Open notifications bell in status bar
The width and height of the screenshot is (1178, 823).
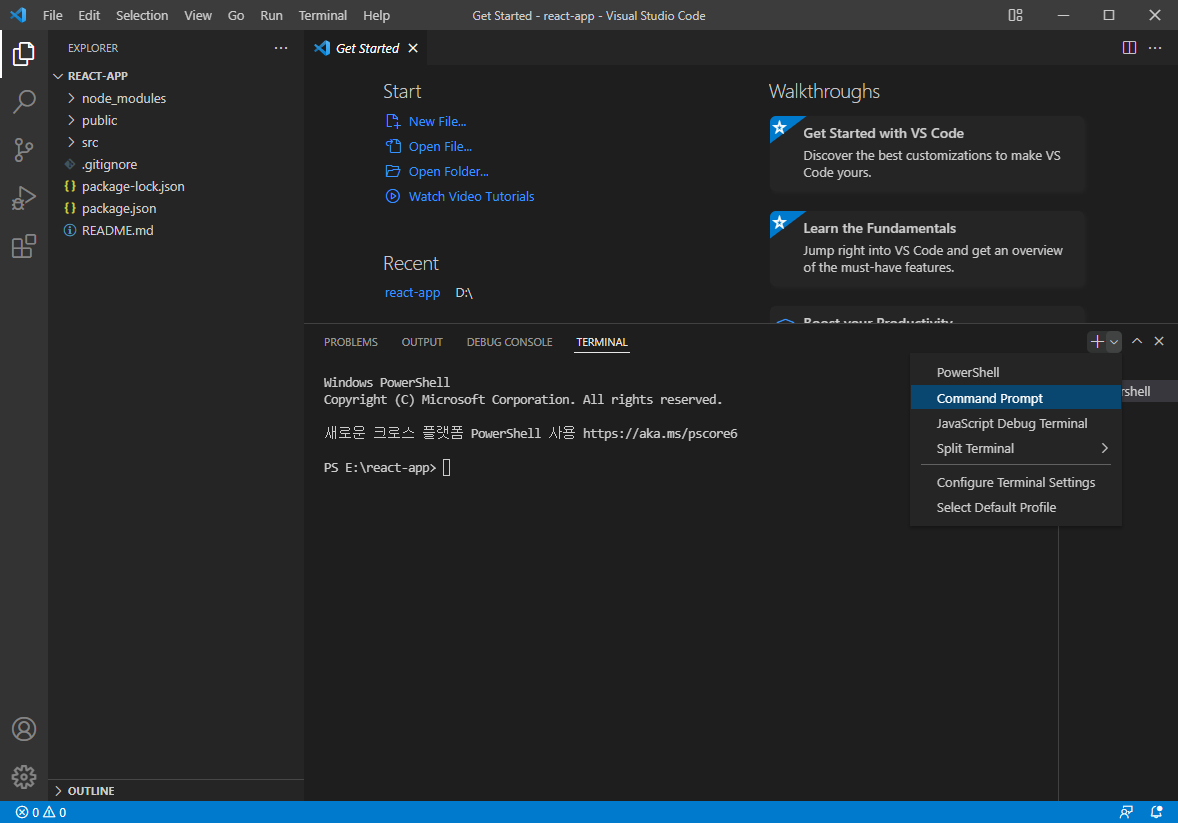[x=1156, y=812]
